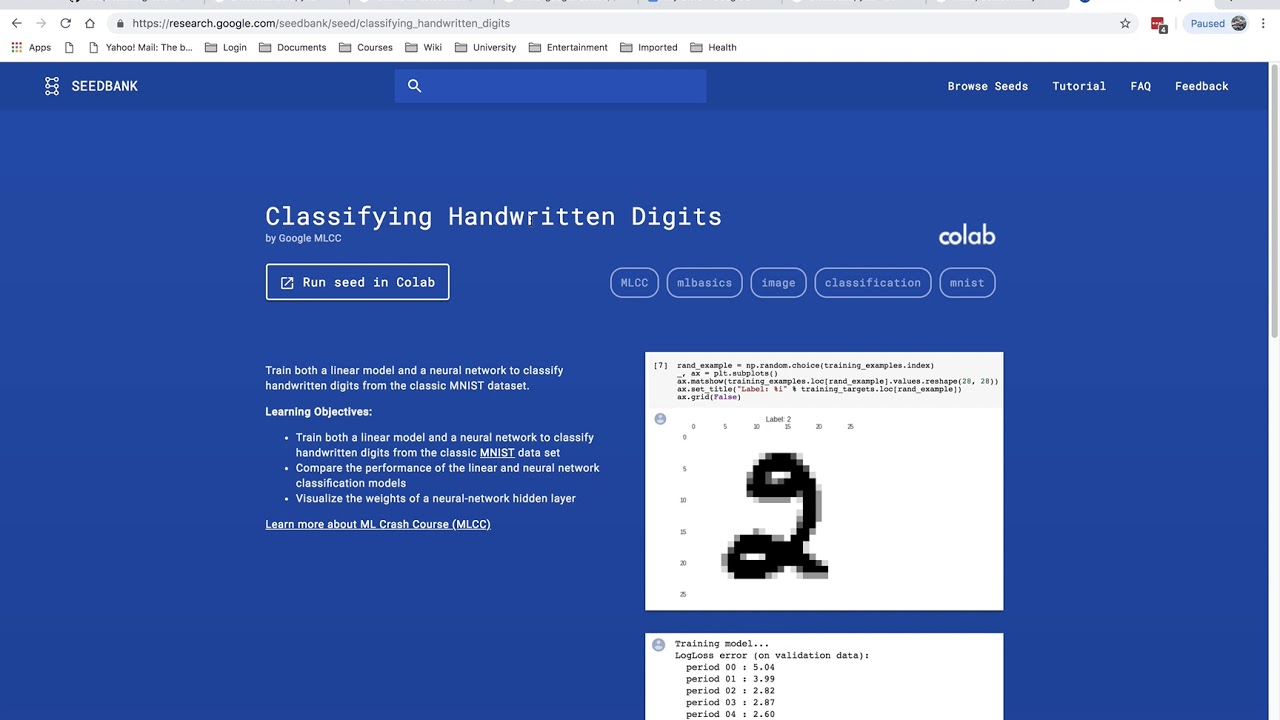This screenshot has height=720, width=1280.
Task: Open the Documents bookmarks folder
Action: (292, 47)
